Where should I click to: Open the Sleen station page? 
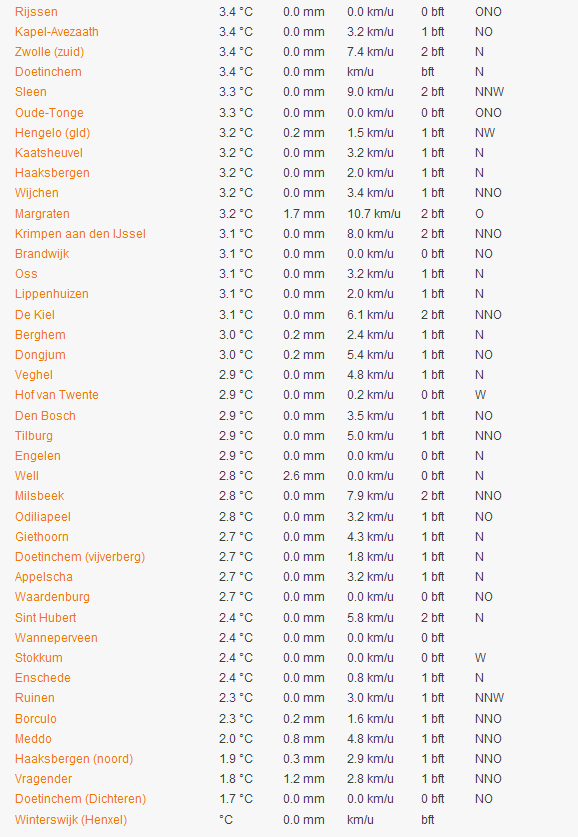point(30,92)
